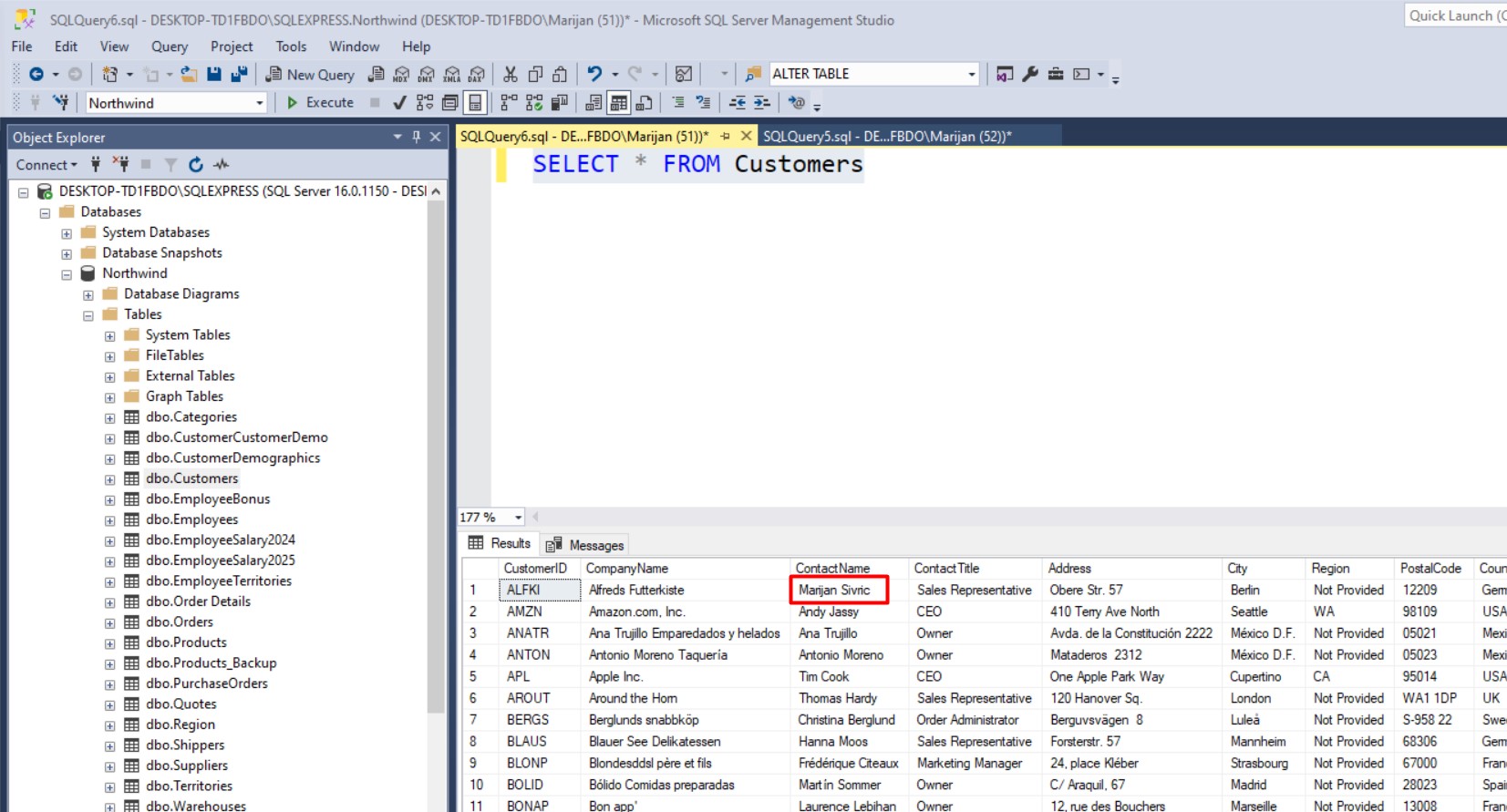Open the Query menu
Image resolution: width=1507 pixels, height=812 pixels.
(x=169, y=46)
